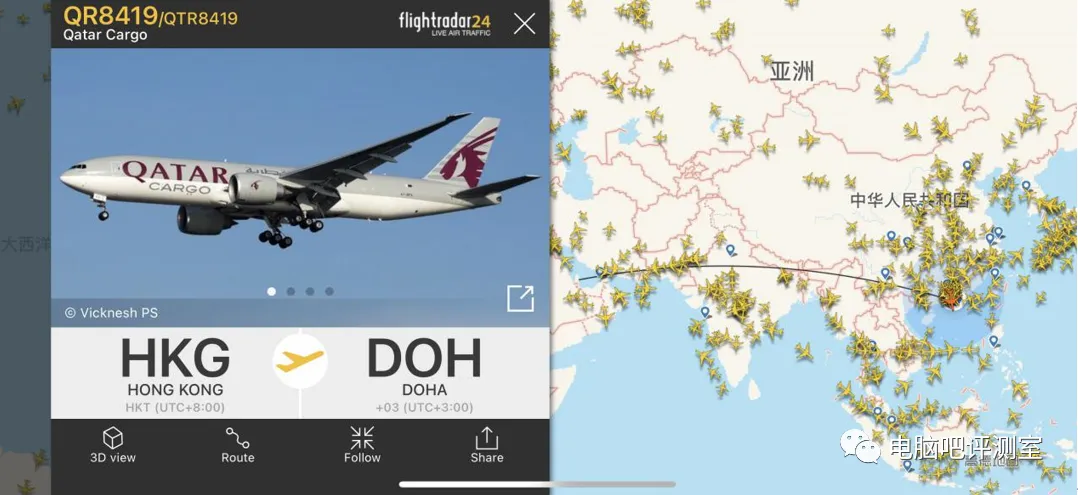Viewport: 1078px width, 495px height.
Task: Tap the DOH Doha arrival airport
Action: pyautogui.click(x=424, y=373)
